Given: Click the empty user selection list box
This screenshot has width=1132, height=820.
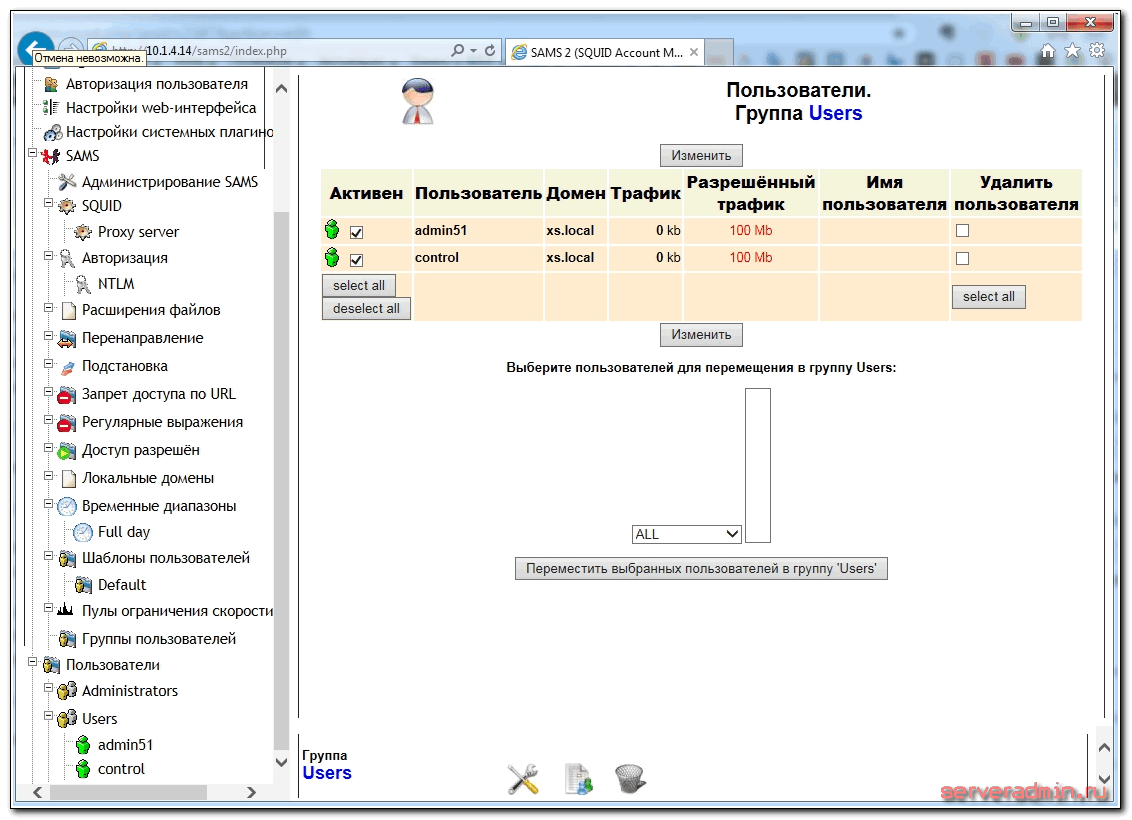Looking at the screenshot, I should point(757,466).
